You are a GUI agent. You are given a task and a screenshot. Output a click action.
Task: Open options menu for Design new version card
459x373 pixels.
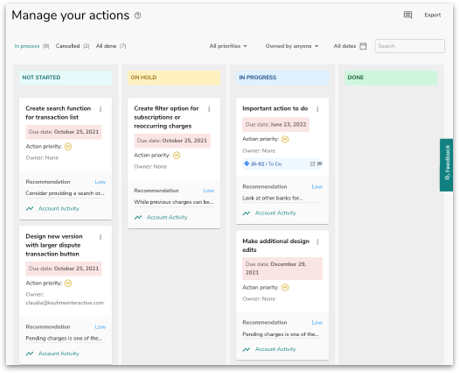(x=100, y=237)
